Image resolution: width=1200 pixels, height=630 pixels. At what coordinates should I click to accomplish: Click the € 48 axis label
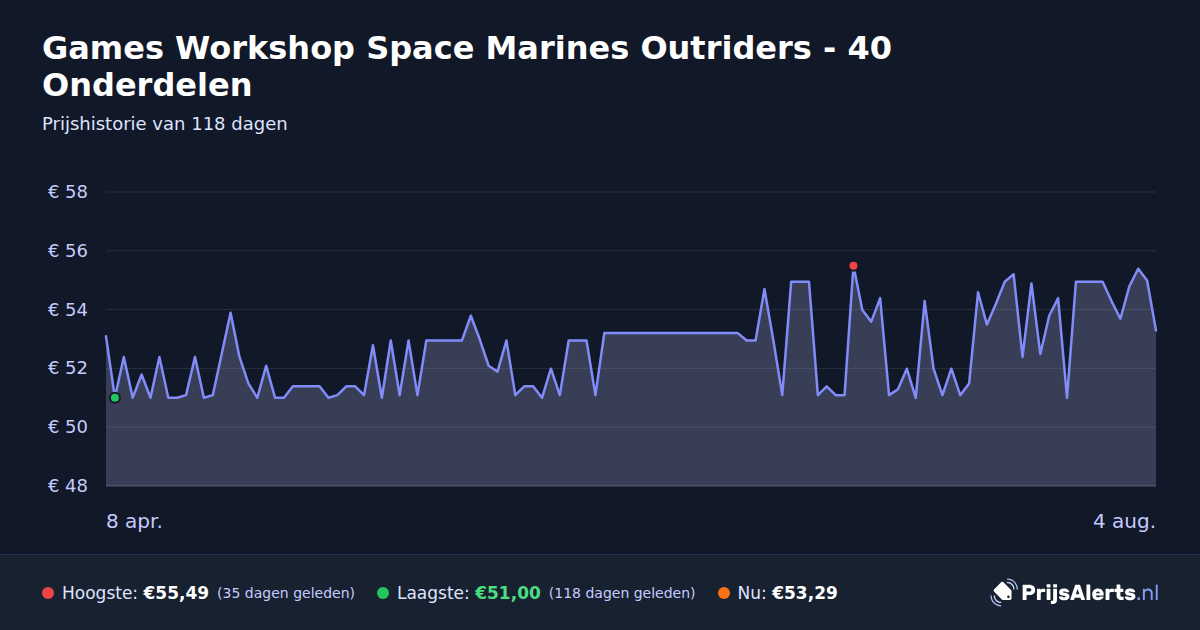click(x=68, y=486)
